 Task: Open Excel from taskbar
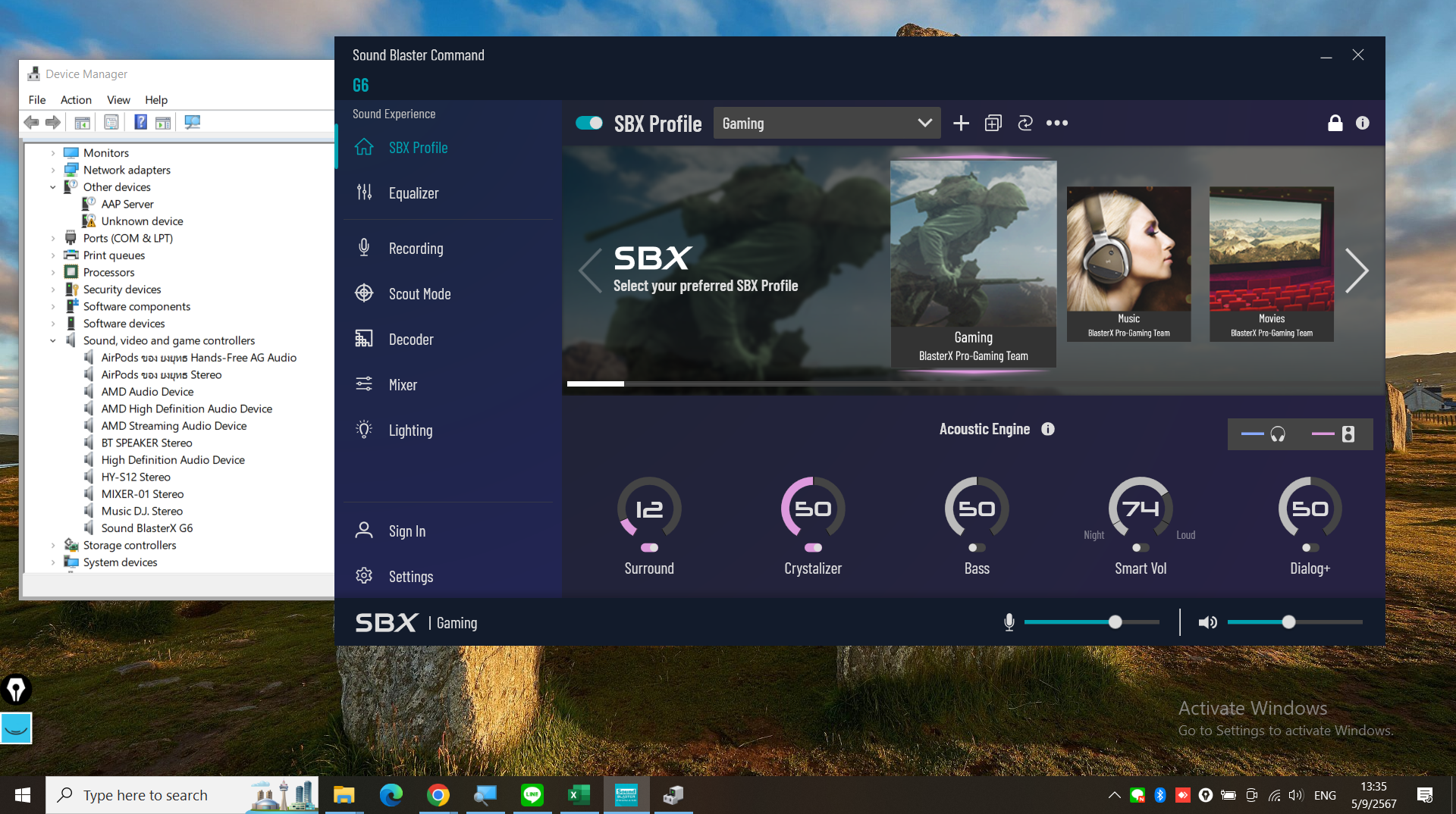pyautogui.click(x=579, y=795)
